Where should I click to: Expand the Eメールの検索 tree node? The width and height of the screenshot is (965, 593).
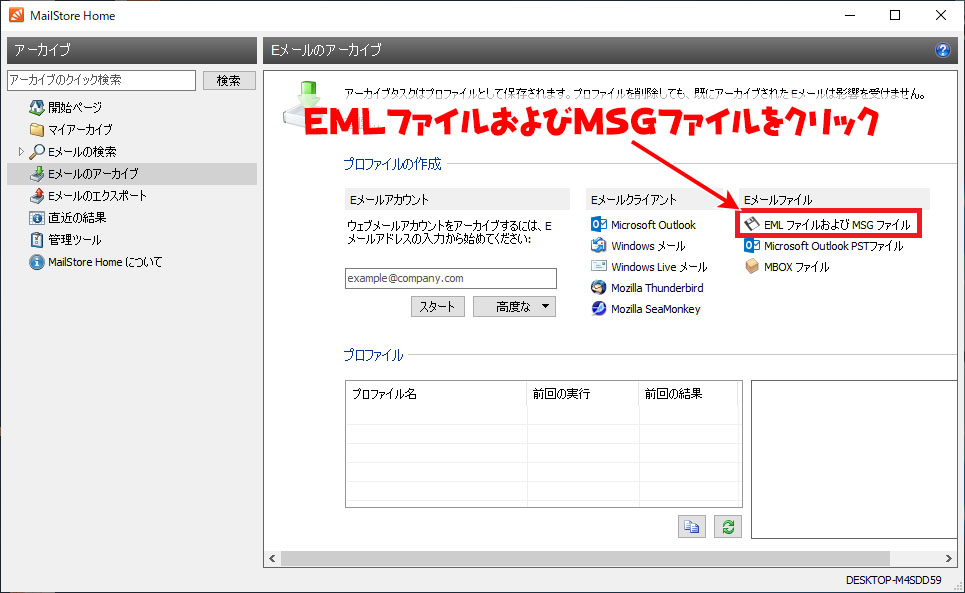(x=20, y=151)
